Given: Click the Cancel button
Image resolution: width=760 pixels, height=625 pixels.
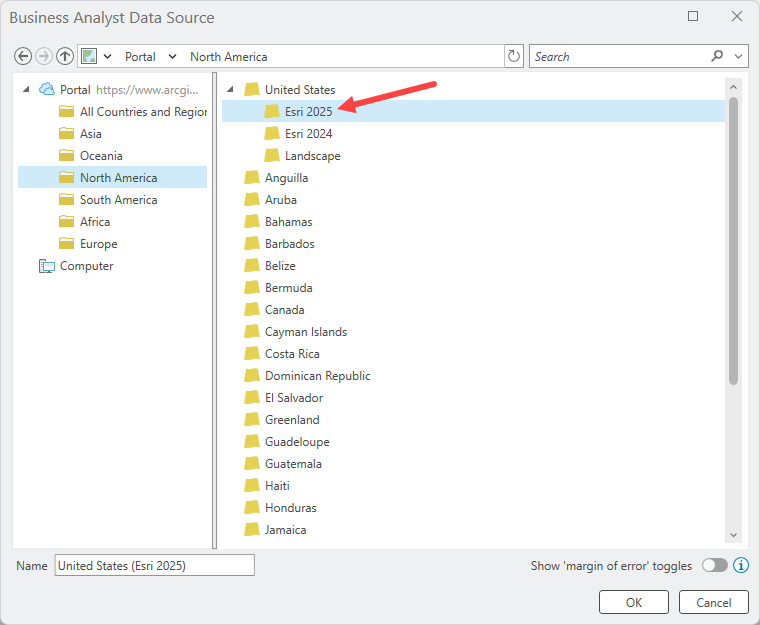Looking at the screenshot, I should point(713,602).
